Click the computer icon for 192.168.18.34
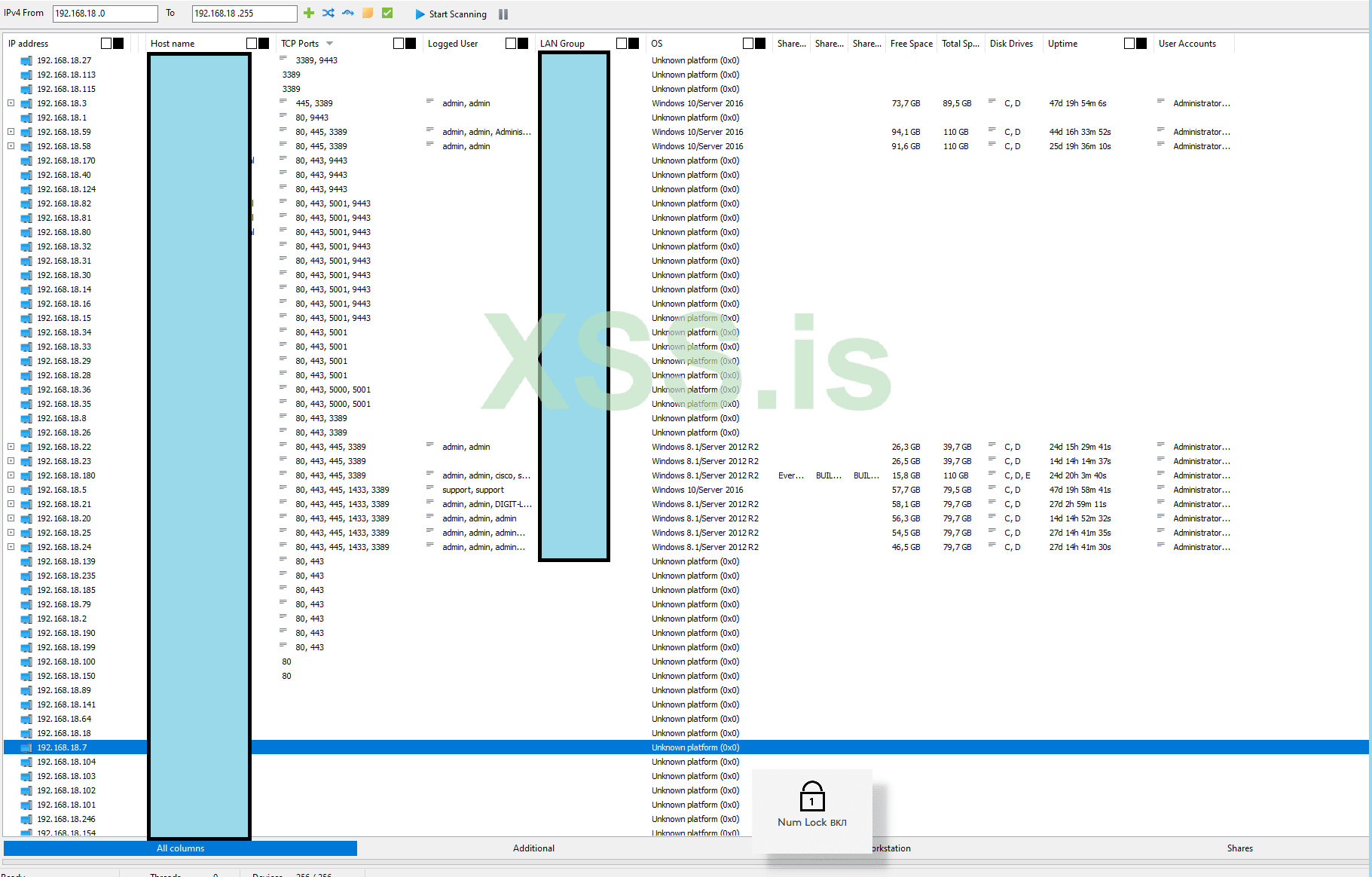The height and width of the screenshot is (877, 1372). pyautogui.click(x=26, y=333)
